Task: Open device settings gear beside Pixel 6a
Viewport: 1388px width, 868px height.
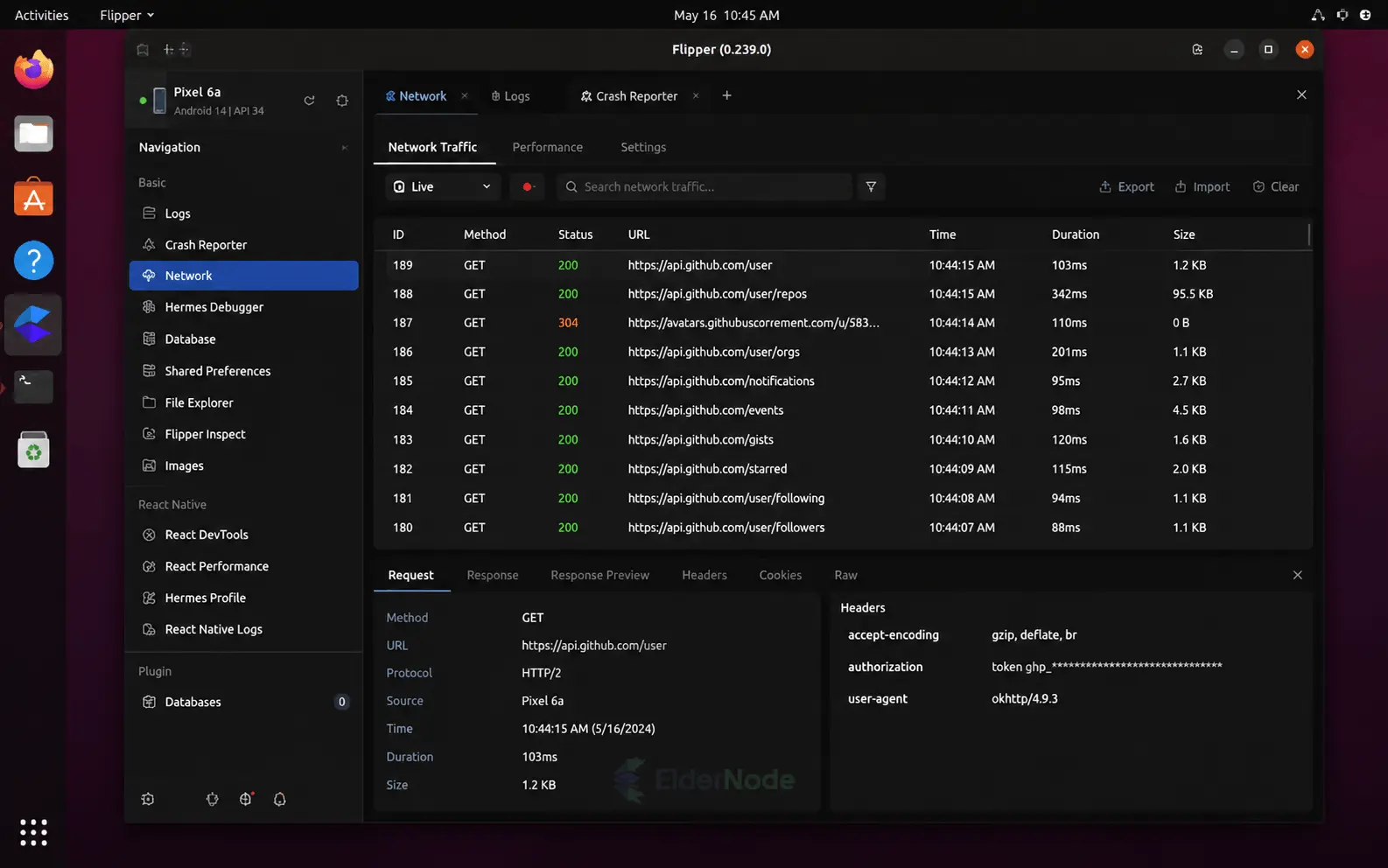Action: [342, 101]
